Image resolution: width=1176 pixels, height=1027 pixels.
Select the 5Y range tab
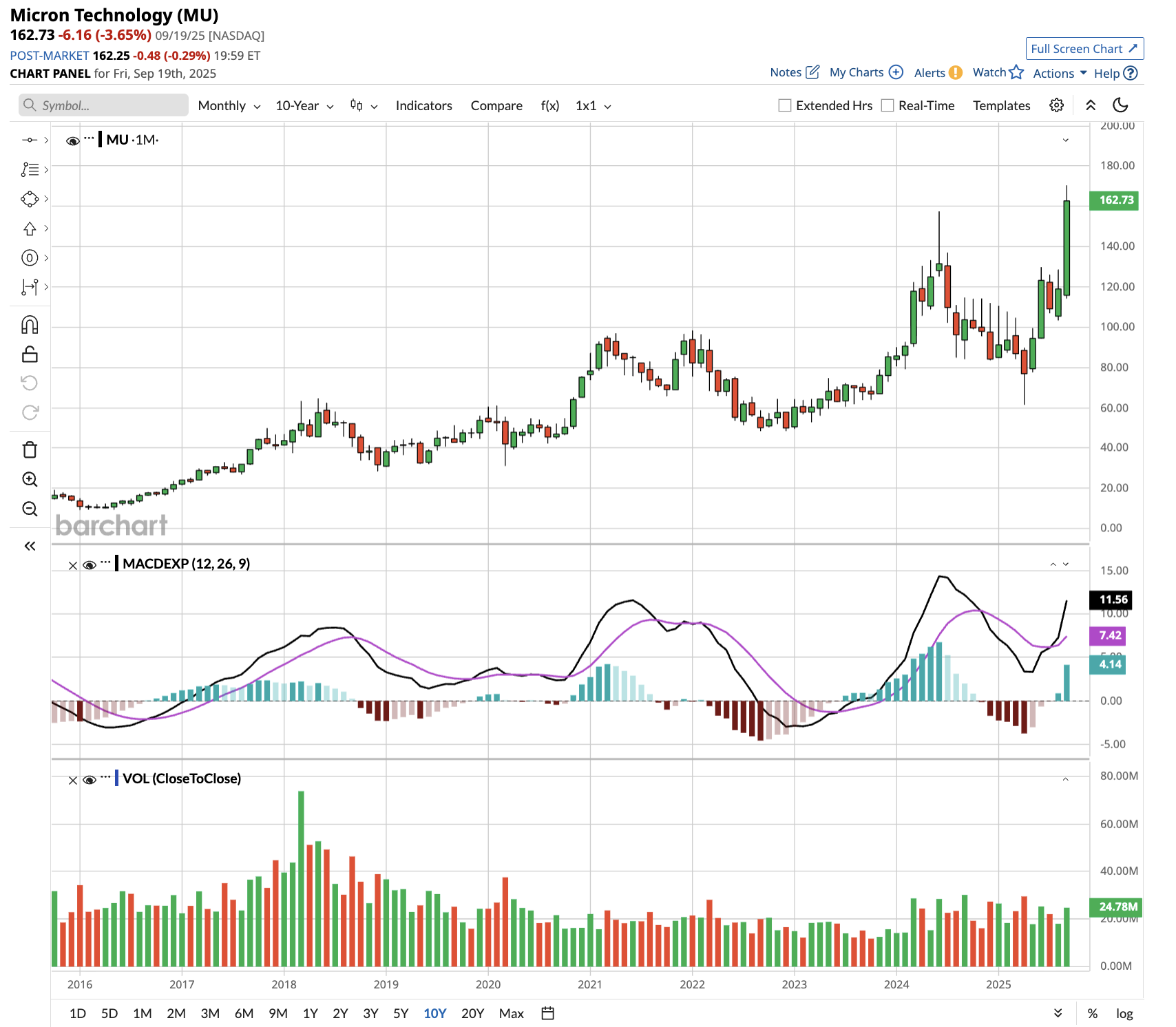401,1013
